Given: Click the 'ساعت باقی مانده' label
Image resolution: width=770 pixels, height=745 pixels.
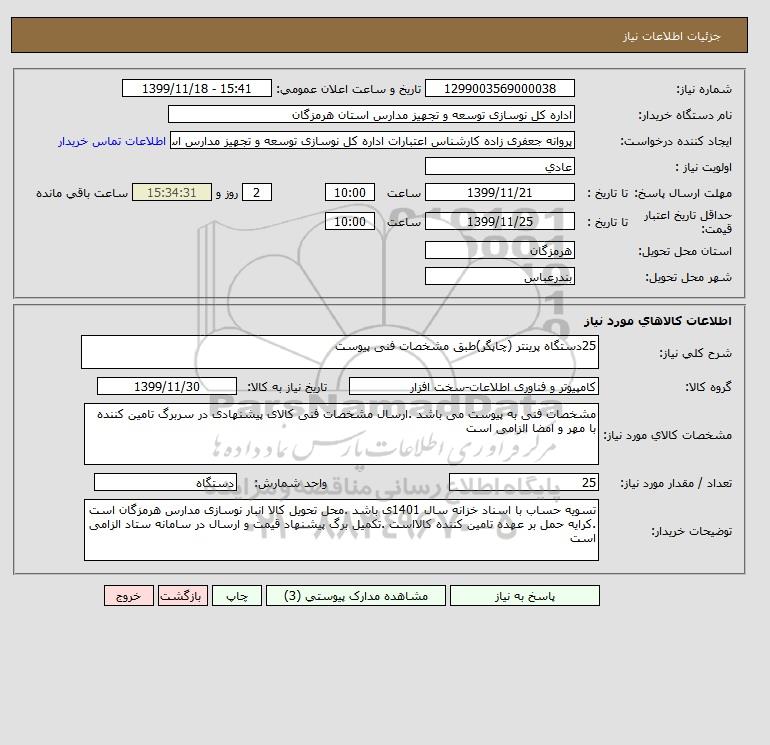Looking at the screenshot, I should point(82,193).
